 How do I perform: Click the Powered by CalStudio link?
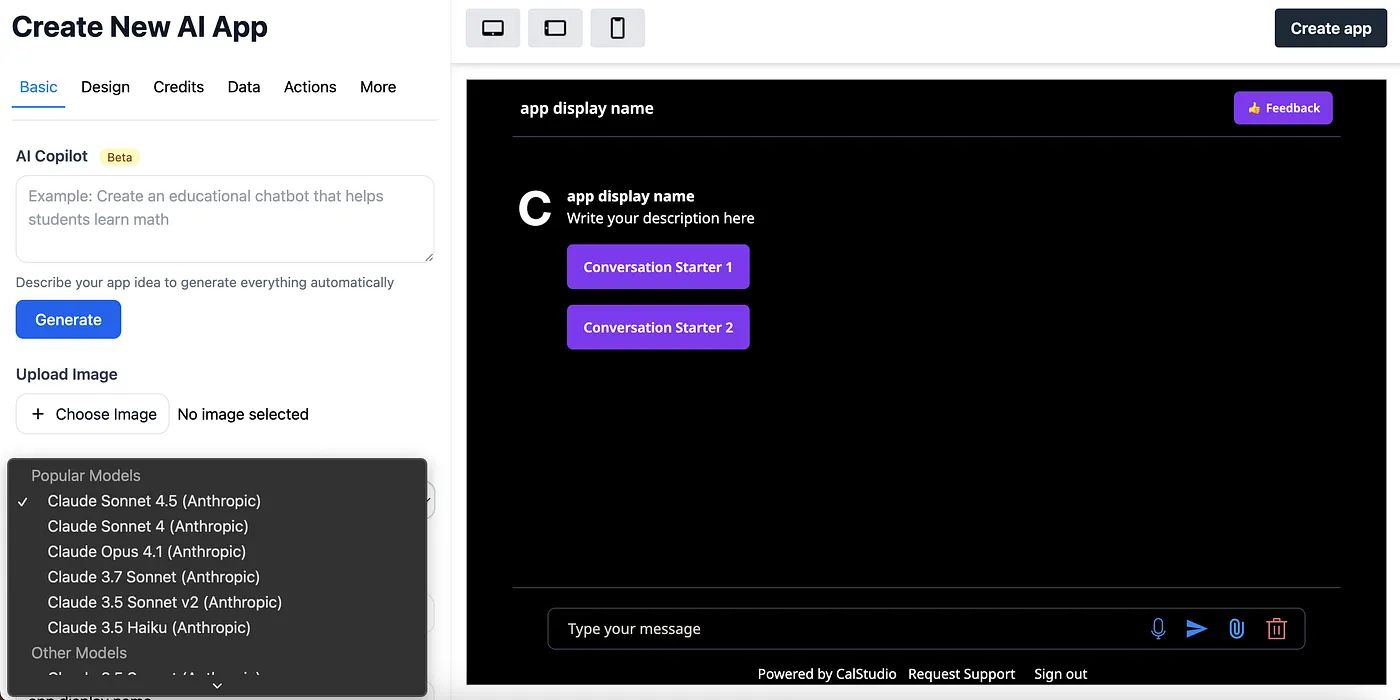tap(827, 674)
